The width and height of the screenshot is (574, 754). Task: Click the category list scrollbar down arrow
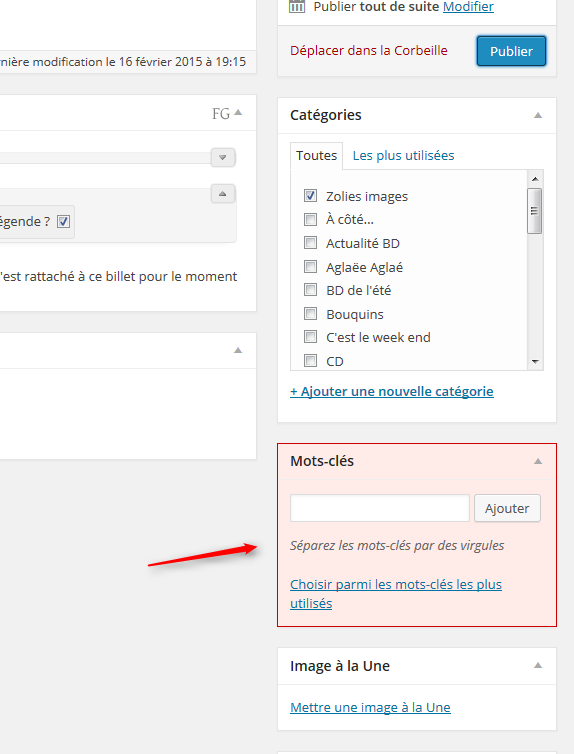[x=535, y=362]
